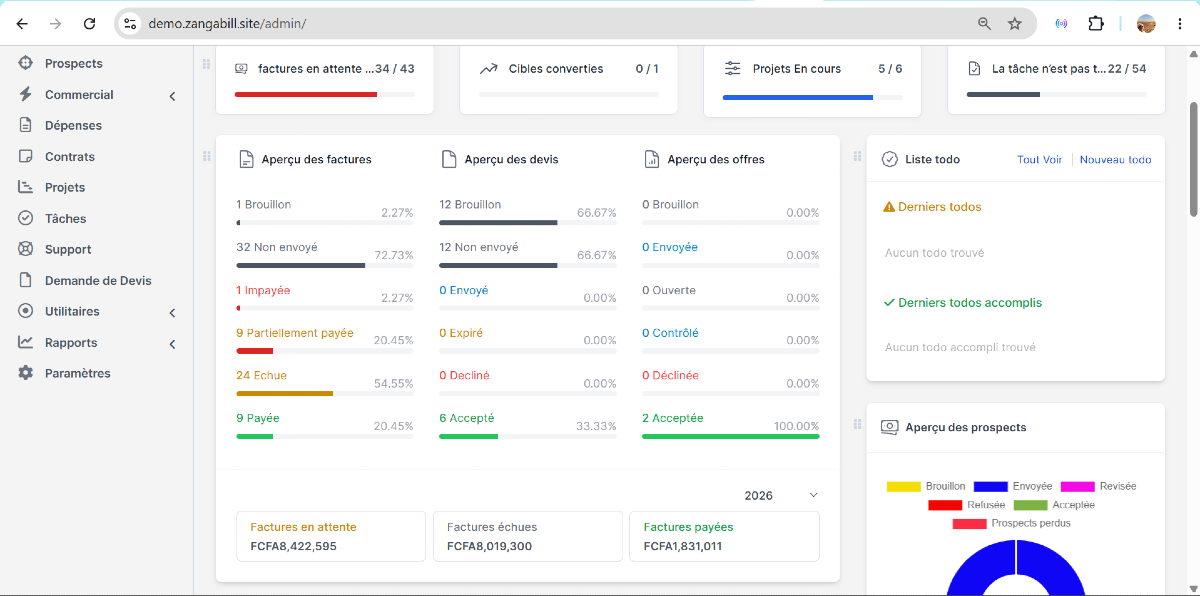This screenshot has width=1200, height=596.
Task: Click the Tout Voir link
Action: point(1040,160)
